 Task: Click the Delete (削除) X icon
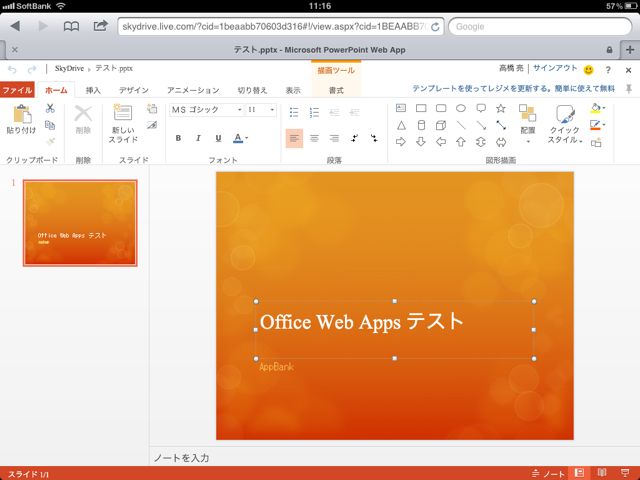click(x=83, y=113)
